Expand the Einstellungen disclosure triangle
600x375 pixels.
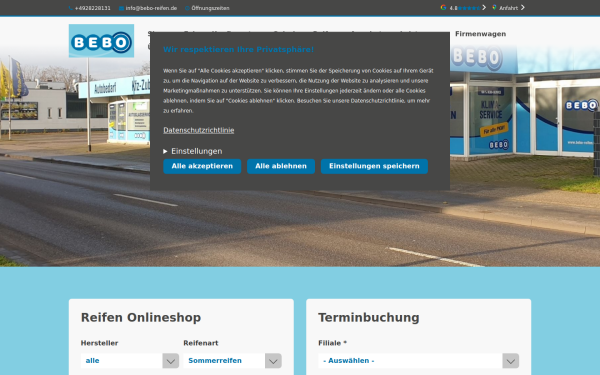pyautogui.click(x=165, y=151)
